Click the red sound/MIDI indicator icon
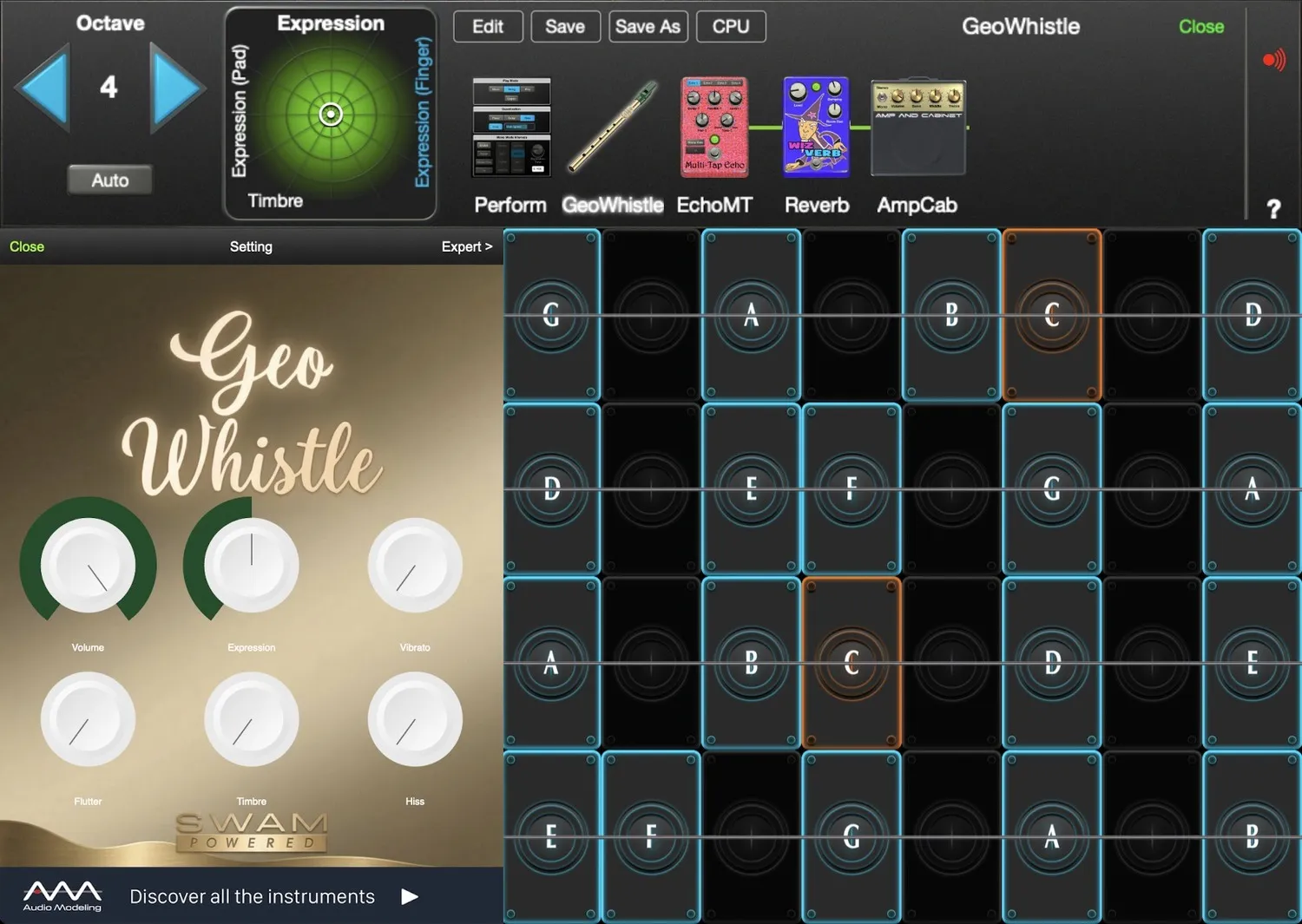1302x924 pixels. [x=1273, y=60]
